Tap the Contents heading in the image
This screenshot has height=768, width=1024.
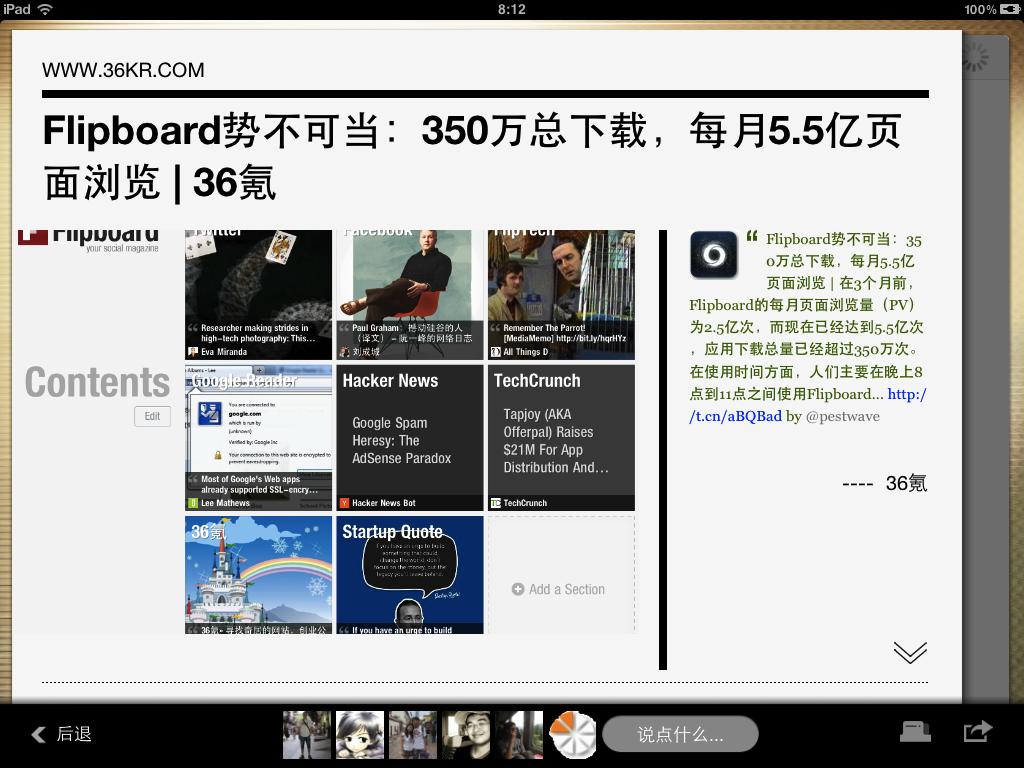pos(97,382)
